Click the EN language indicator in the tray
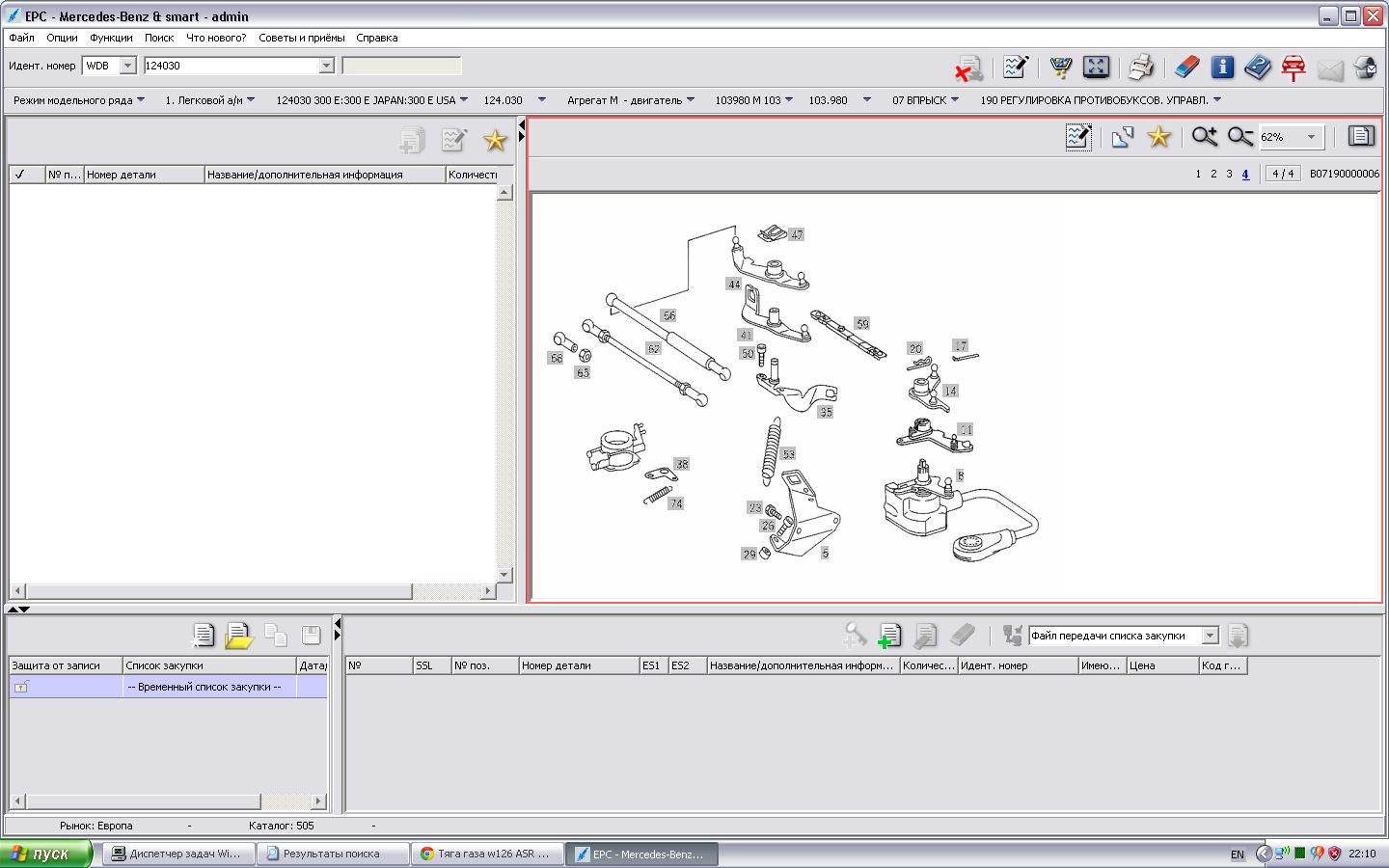Viewport: 1389px width, 868px height. click(x=1238, y=854)
